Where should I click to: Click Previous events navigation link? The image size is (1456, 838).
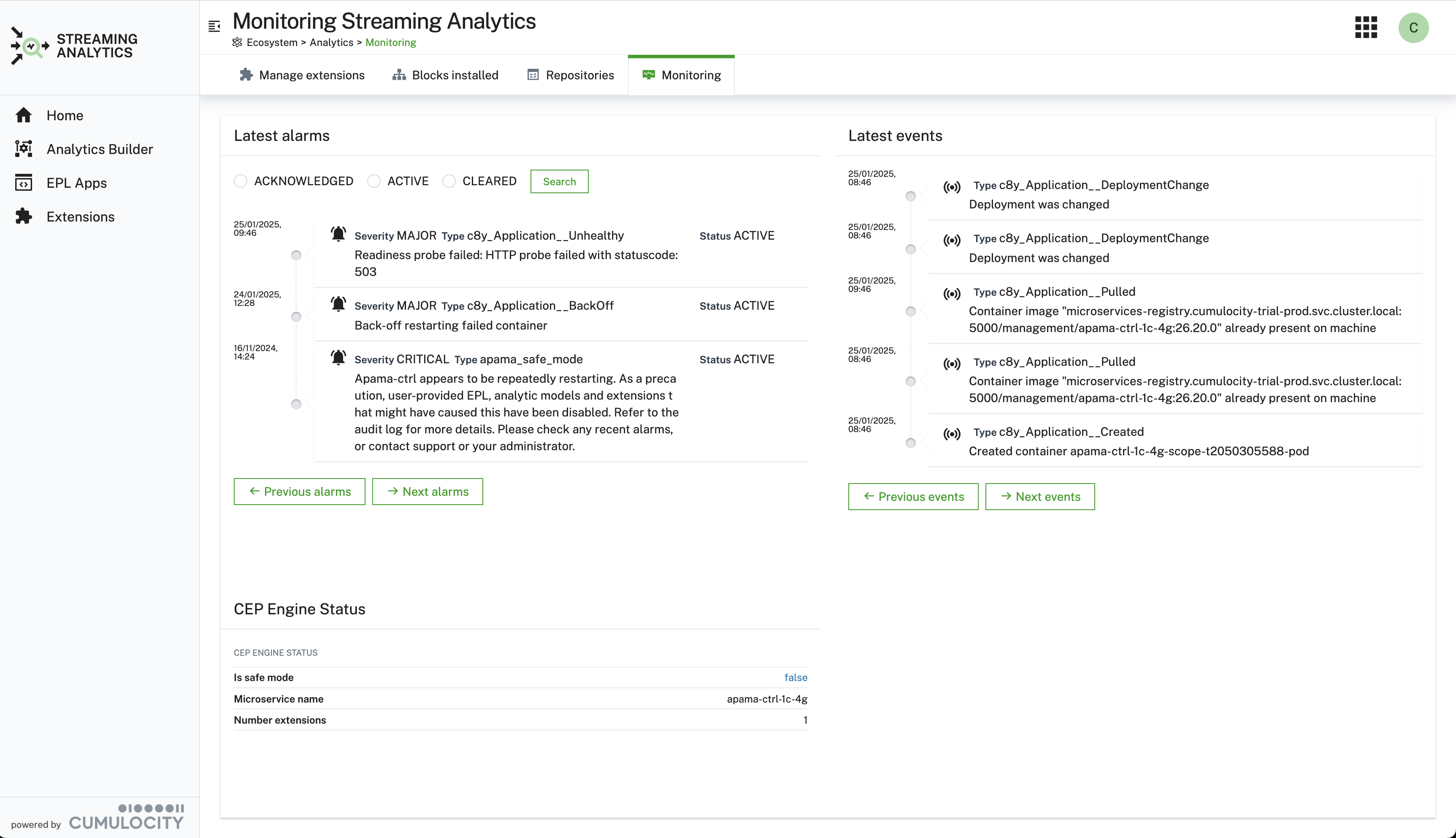point(912,496)
